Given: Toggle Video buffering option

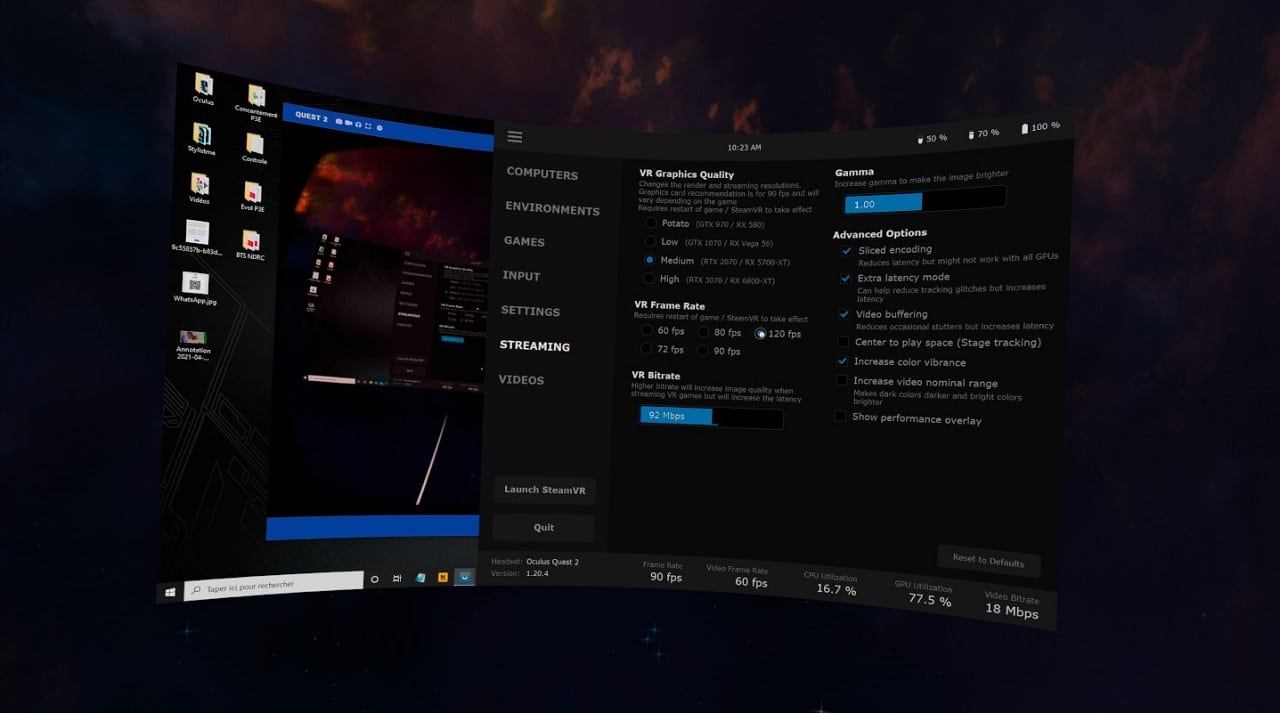Looking at the screenshot, I should (844, 314).
